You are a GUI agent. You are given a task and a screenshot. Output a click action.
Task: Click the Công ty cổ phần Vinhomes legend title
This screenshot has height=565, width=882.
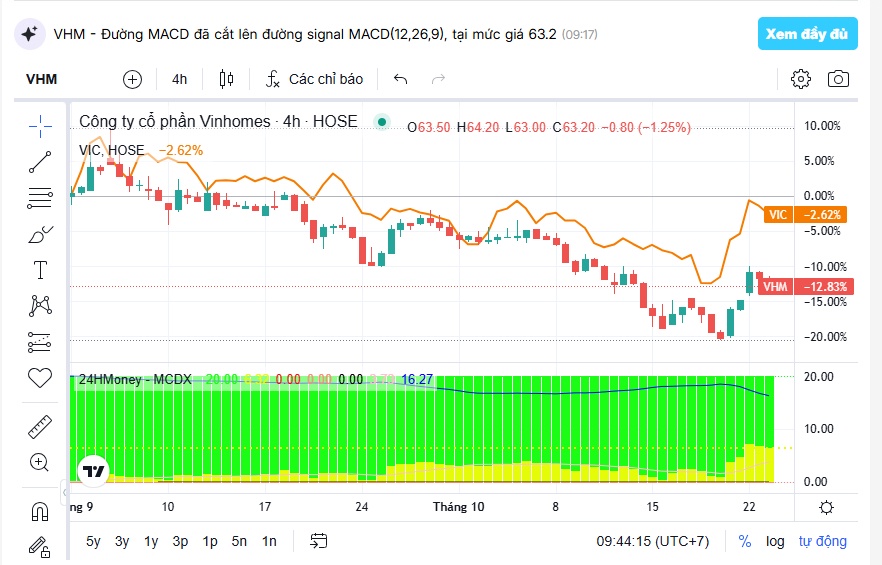click(x=218, y=122)
